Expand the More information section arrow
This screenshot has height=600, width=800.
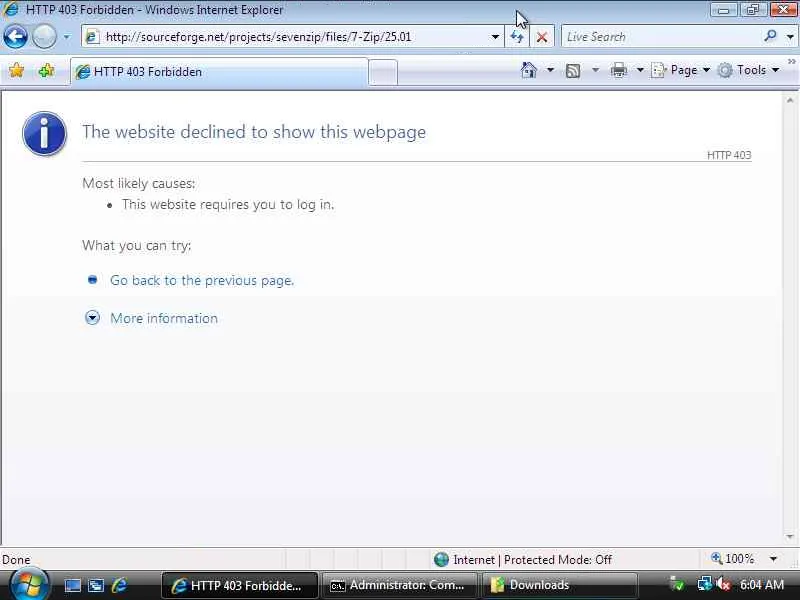(x=92, y=318)
